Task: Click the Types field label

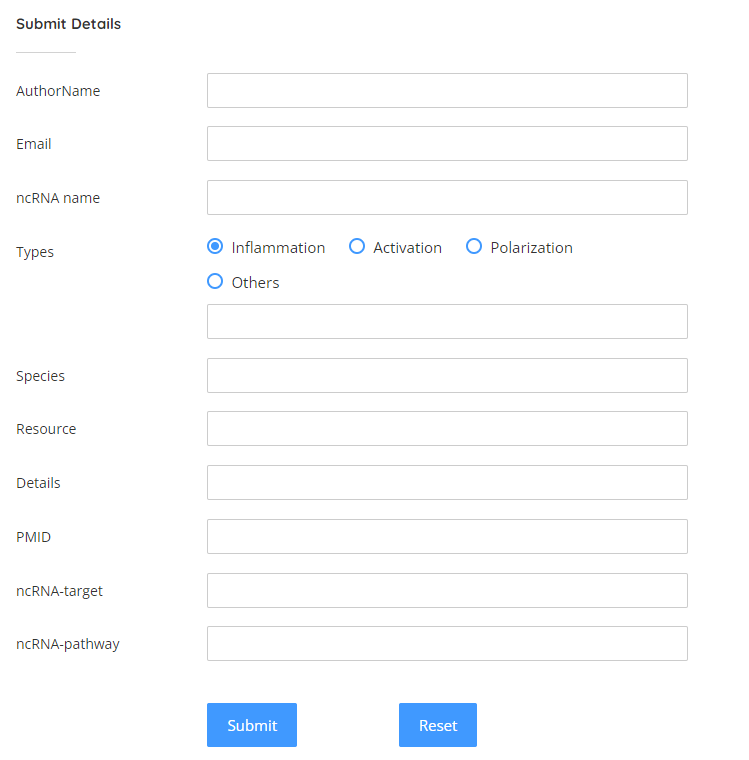Action: point(35,252)
